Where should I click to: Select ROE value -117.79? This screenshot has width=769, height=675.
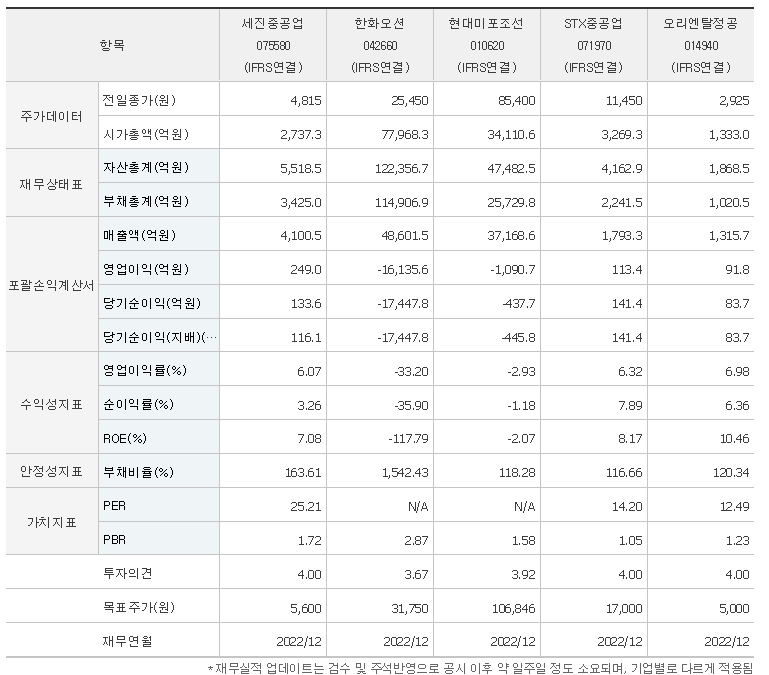[409, 438]
